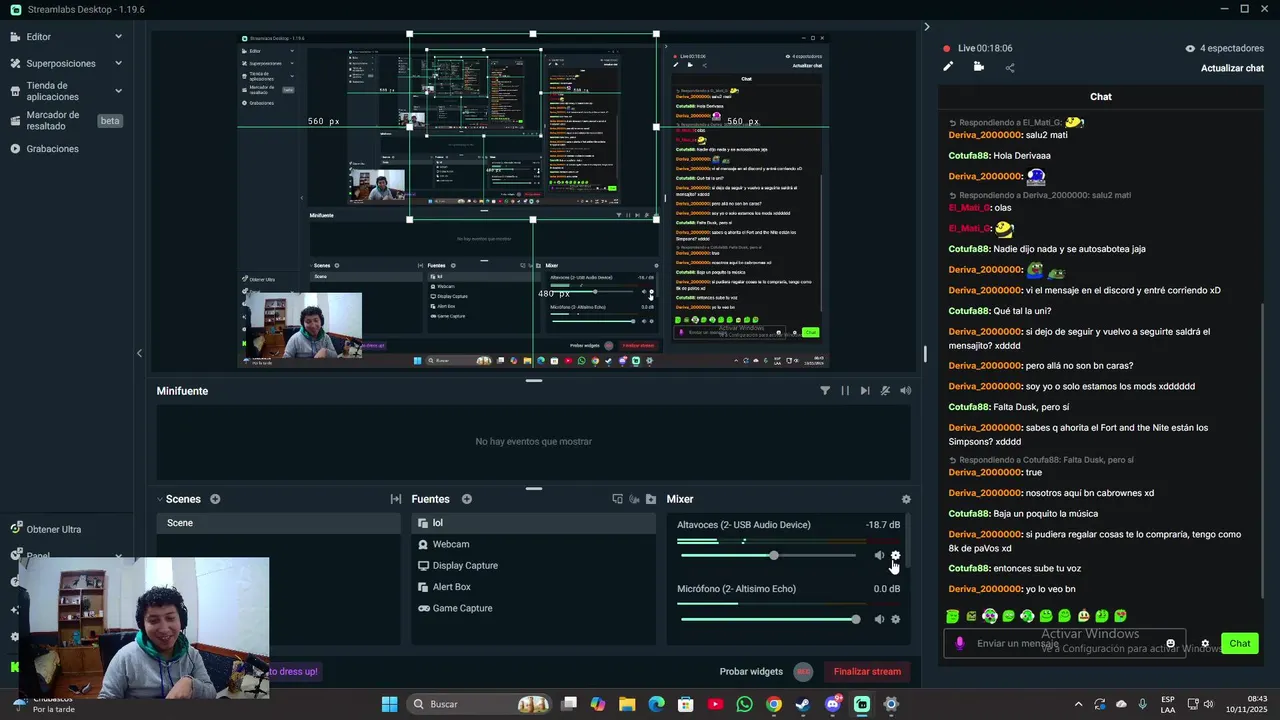1280x720 pixels.
Task: Open the Windows Start menu
Action: pyautogui.click(x=389, y=704)
